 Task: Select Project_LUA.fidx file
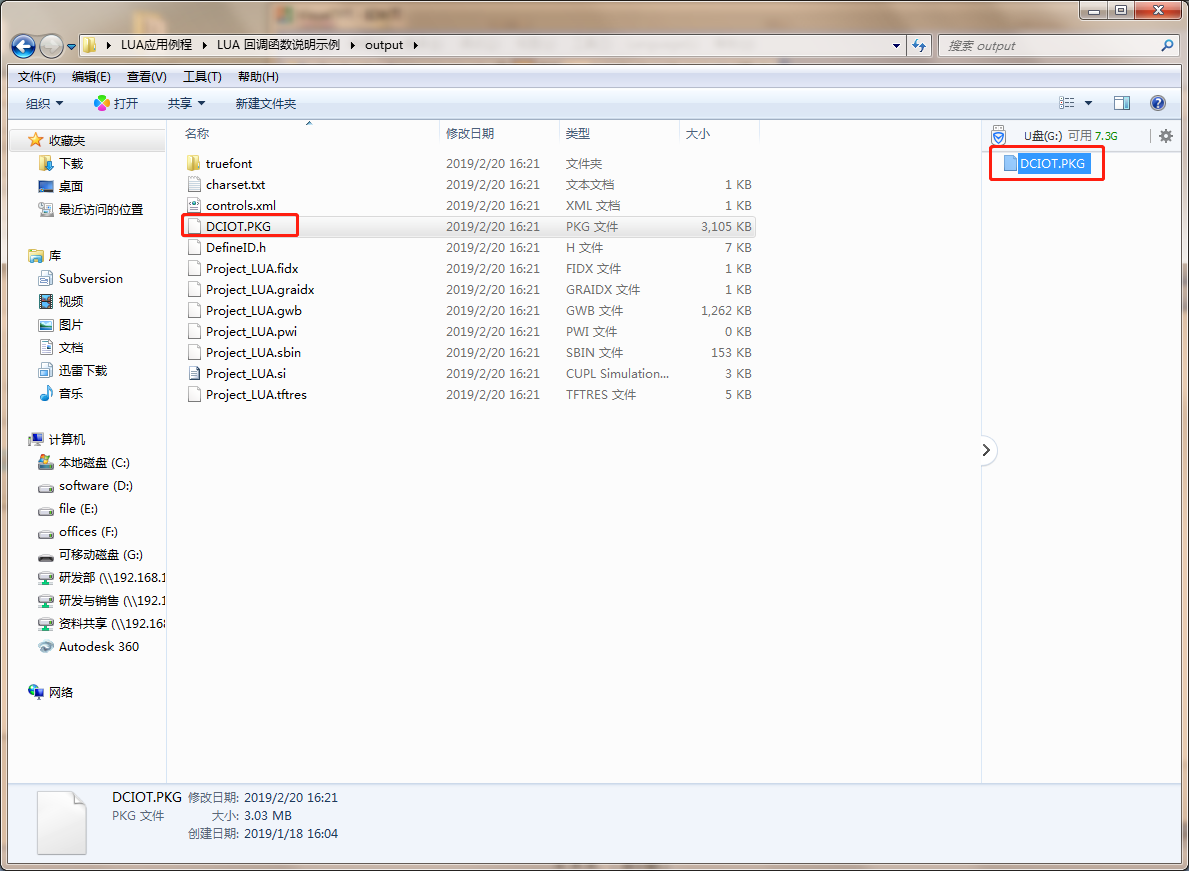click(252, 268)
